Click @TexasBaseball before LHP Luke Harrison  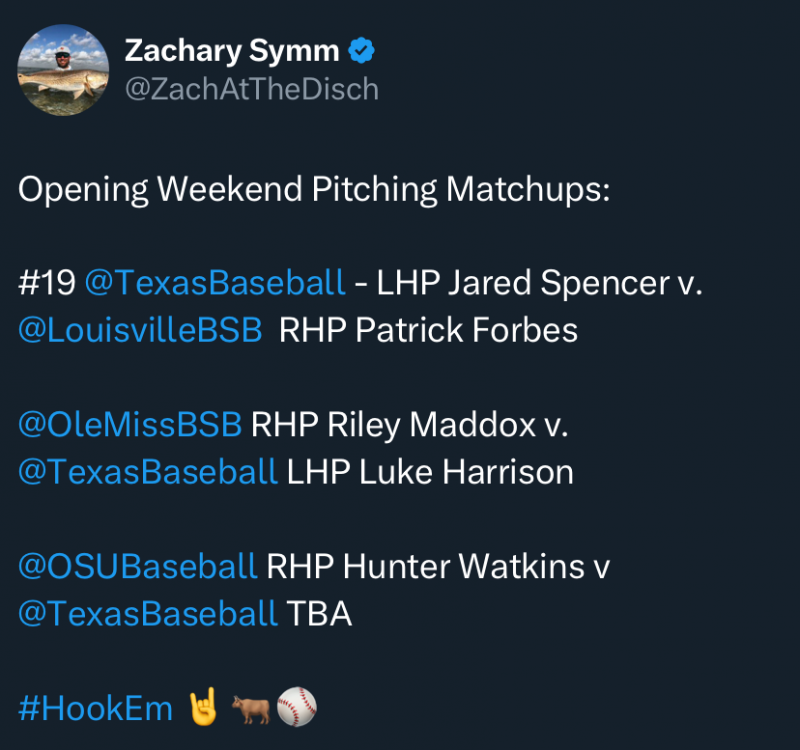click(148, 471)
